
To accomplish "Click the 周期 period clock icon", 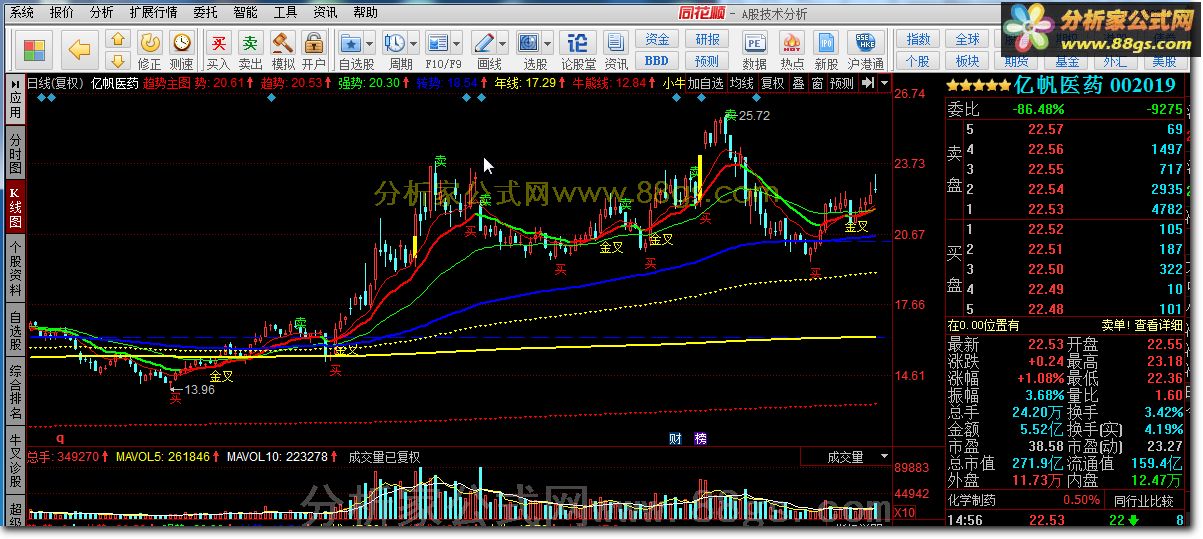I will 395,44.
